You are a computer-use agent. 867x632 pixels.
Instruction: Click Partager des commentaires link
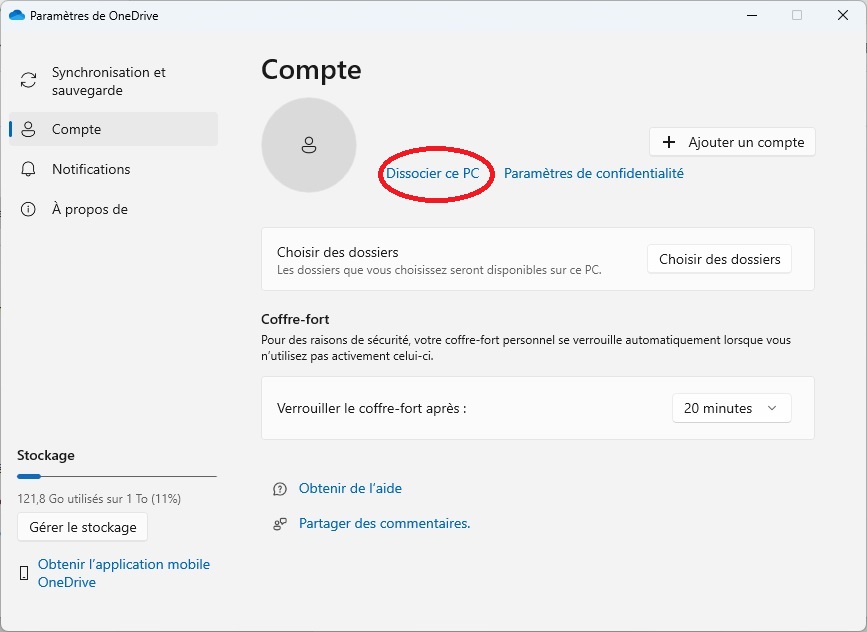384,524
